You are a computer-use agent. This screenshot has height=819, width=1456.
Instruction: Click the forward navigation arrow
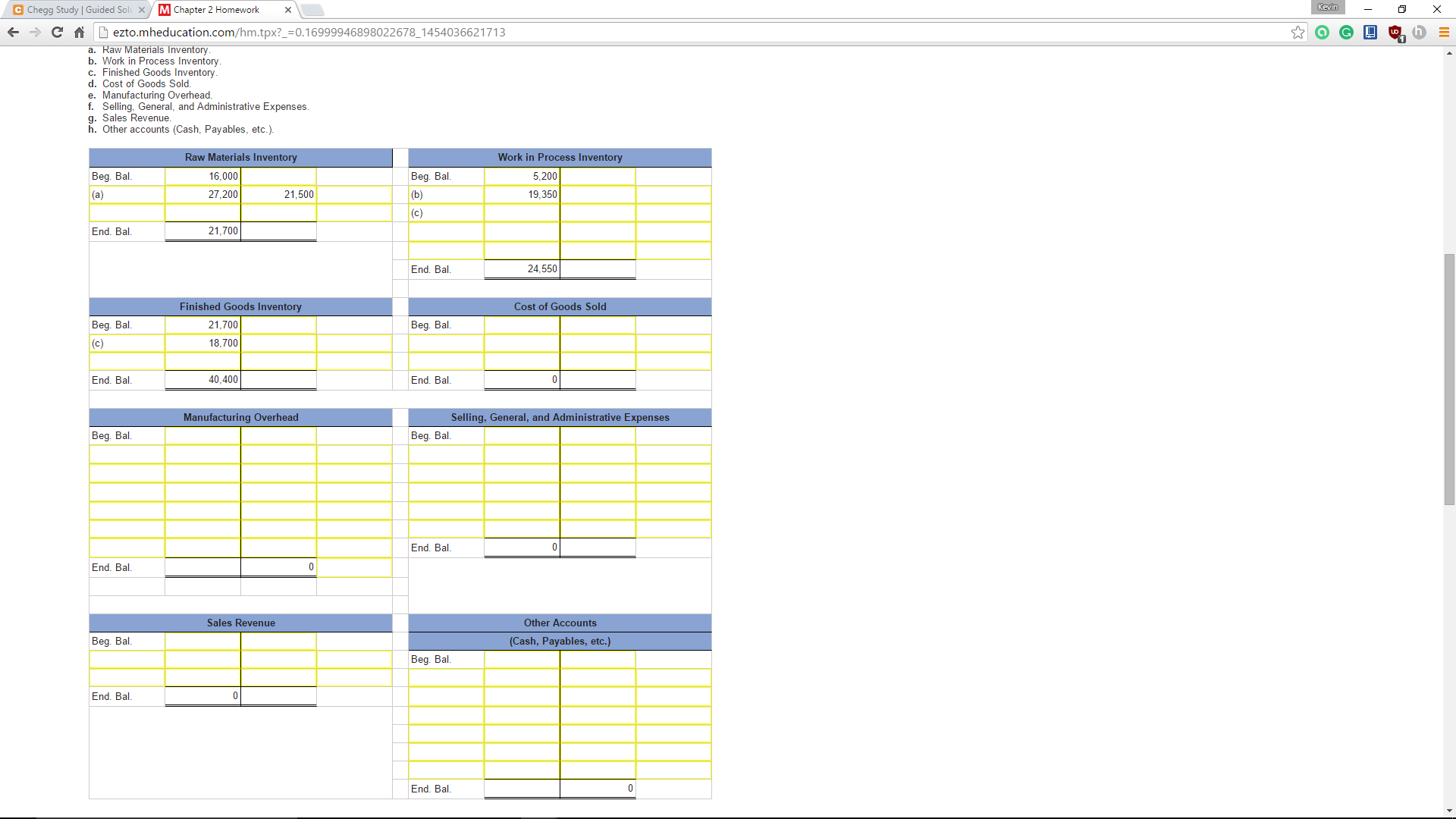[35, 32]
